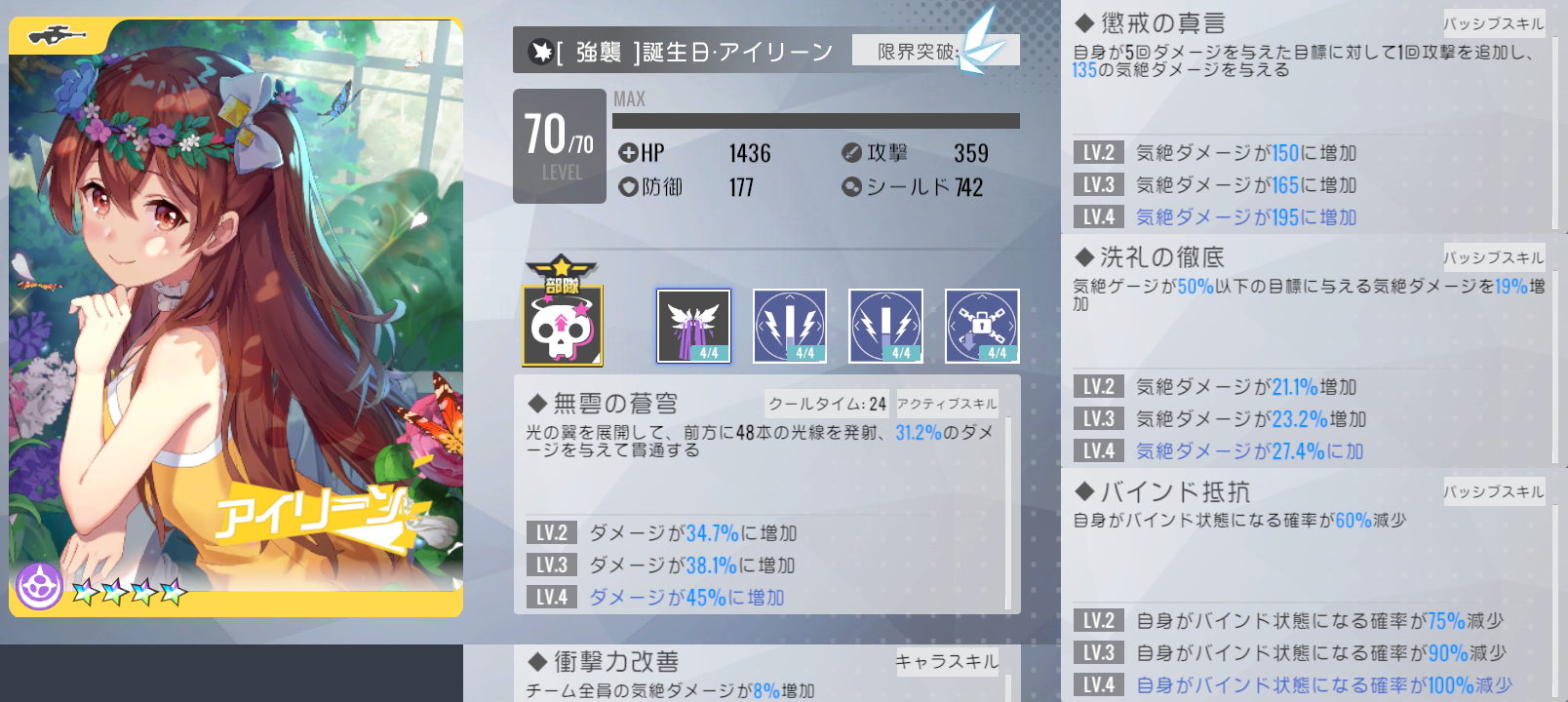This screenshot has height=702, width=1568.
Task: Click the skull squad skill icon
Action: 563,311
